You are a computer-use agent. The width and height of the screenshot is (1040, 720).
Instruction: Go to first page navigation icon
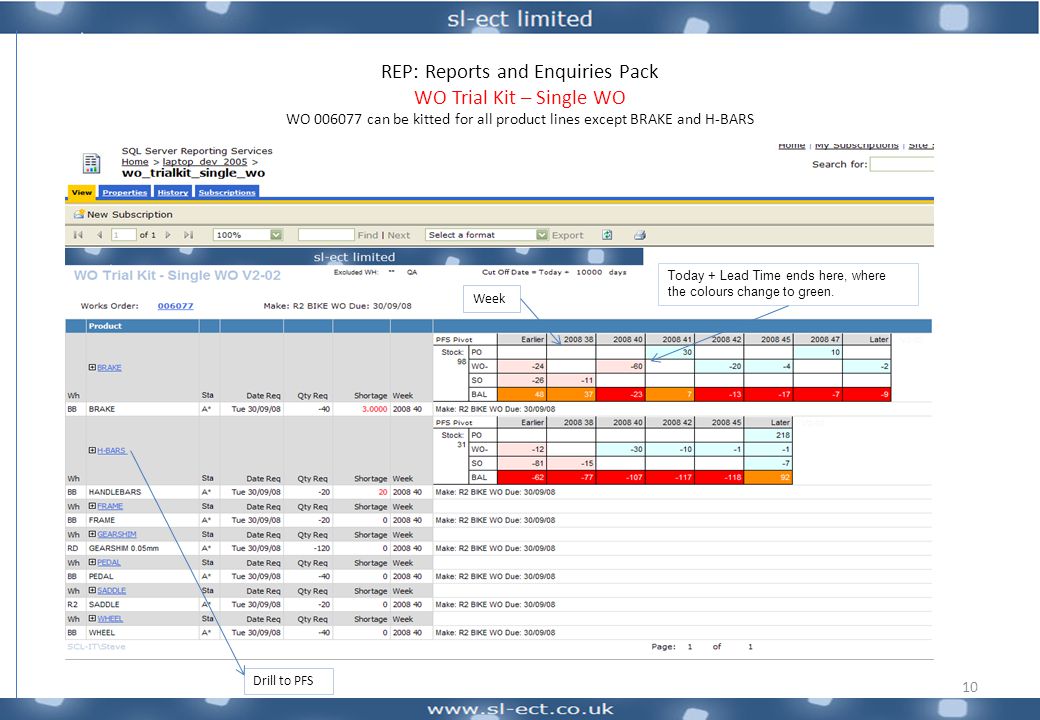[x=78, y=235]
